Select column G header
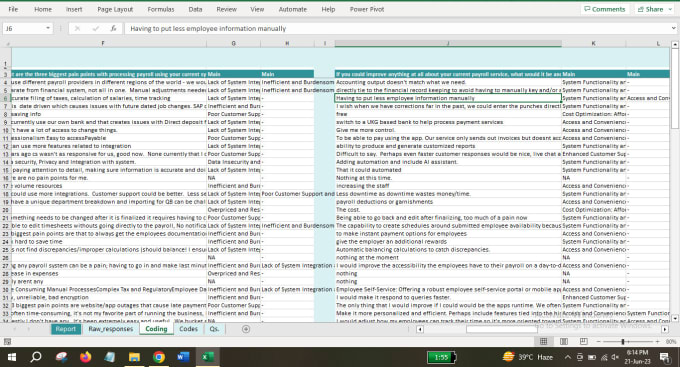Image resolution: width=680 pixels, height=367 pixels. tap(234, 43)
